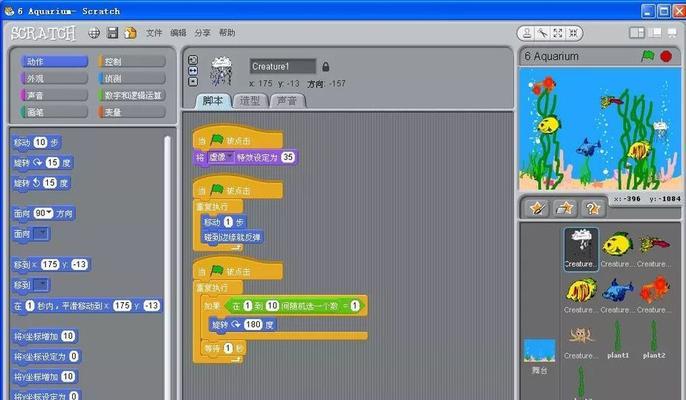
Task: Switch to full stage view mode
Action: 655,33
